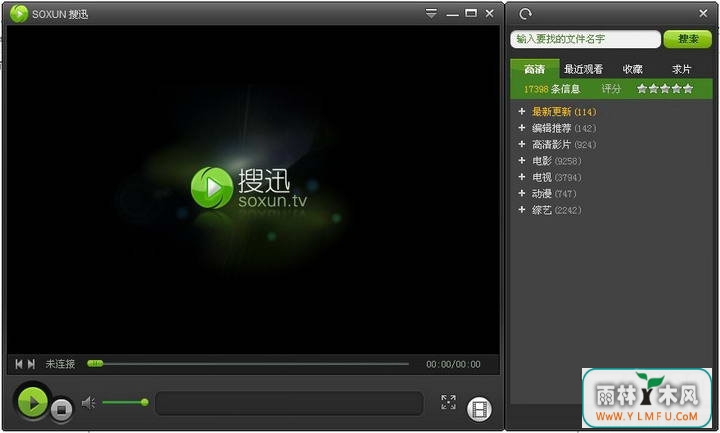Switch to the 最近观看 tab

pyautogui.click(x=583, y=69)
